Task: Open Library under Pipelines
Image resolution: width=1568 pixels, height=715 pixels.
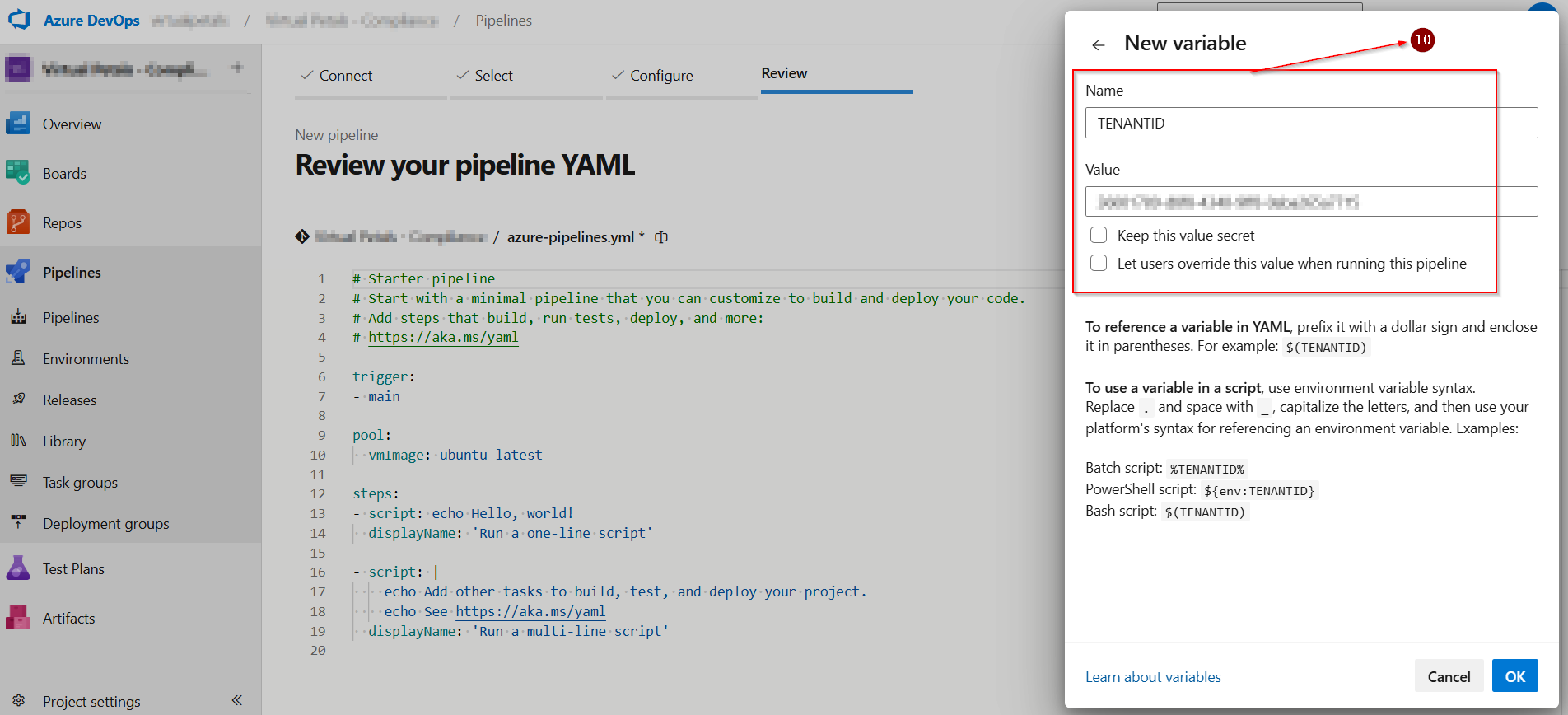Action: (x=64, y=442)
